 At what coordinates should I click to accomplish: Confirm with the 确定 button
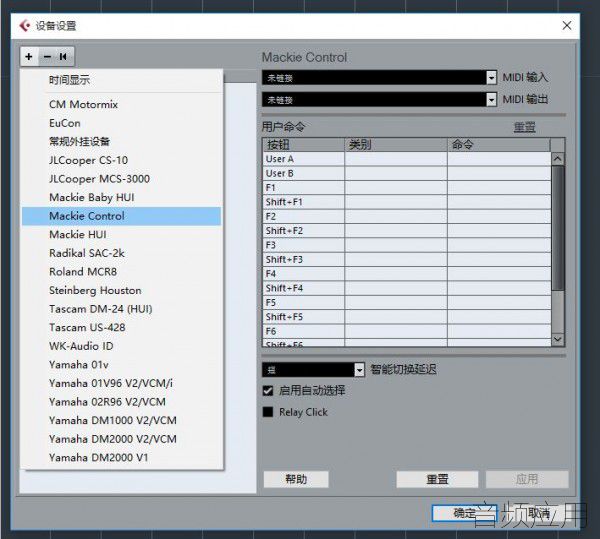point(464,513)
